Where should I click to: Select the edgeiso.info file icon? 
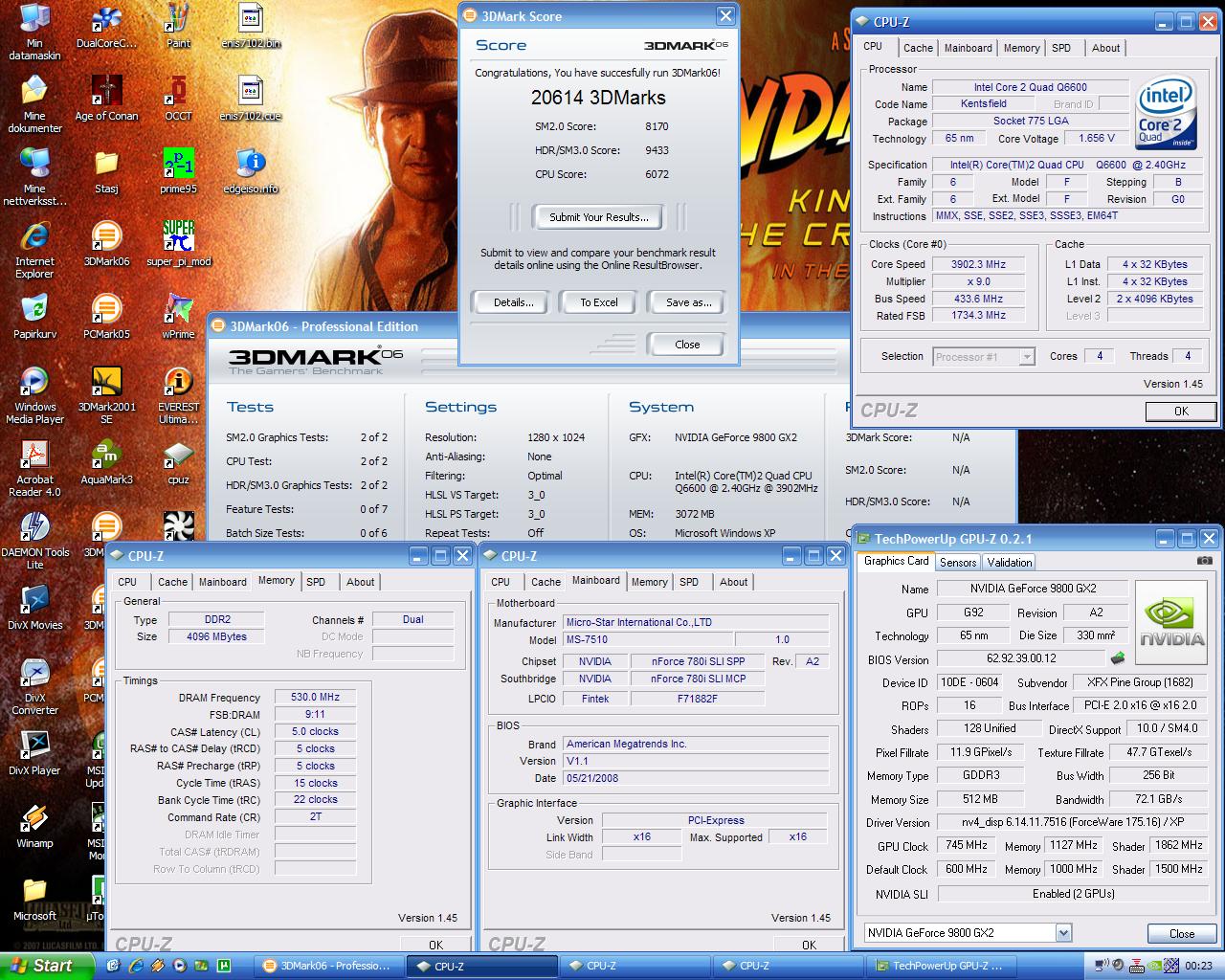[x=250, y=171]
